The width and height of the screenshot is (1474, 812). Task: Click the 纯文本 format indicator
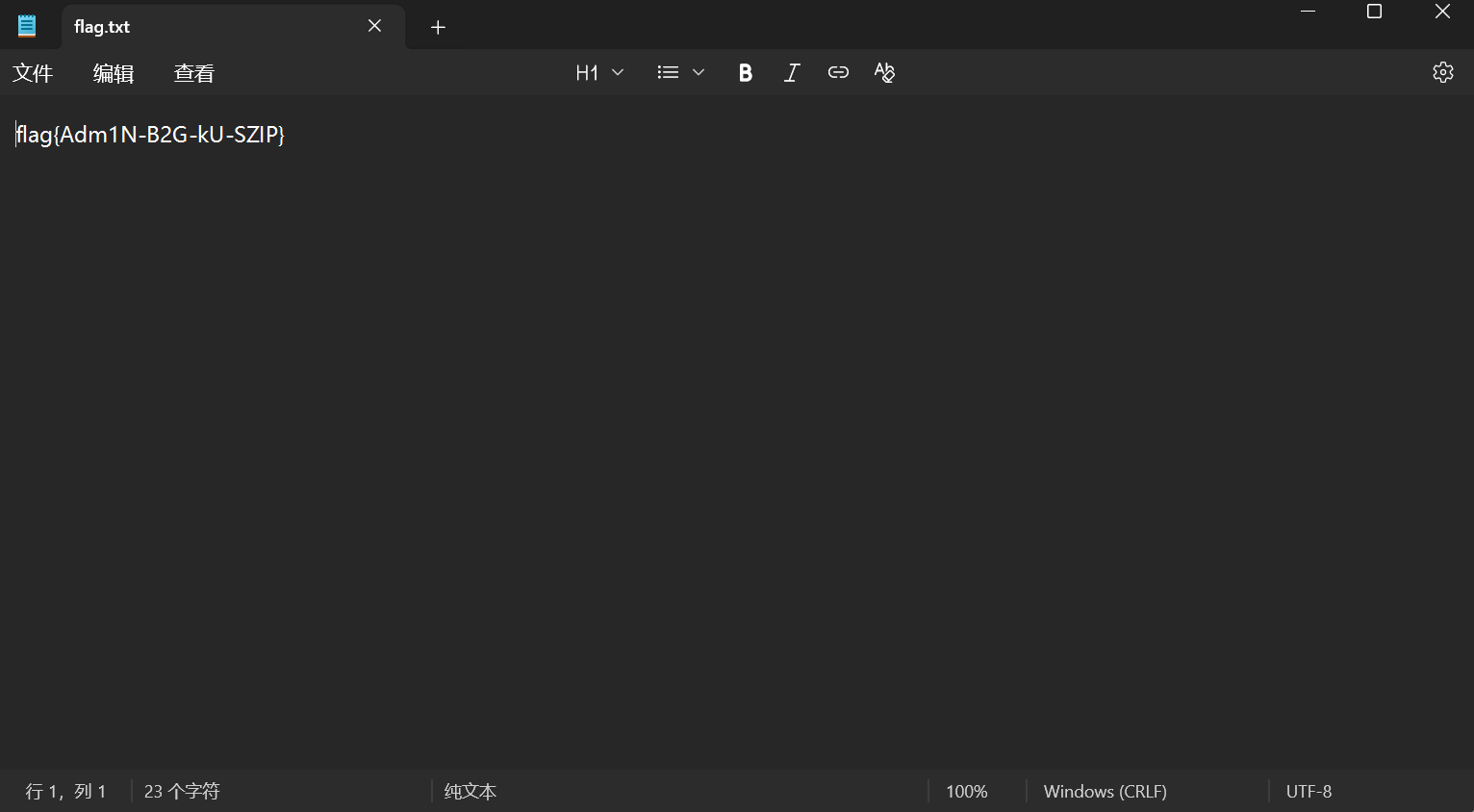(x=470, y=791)
